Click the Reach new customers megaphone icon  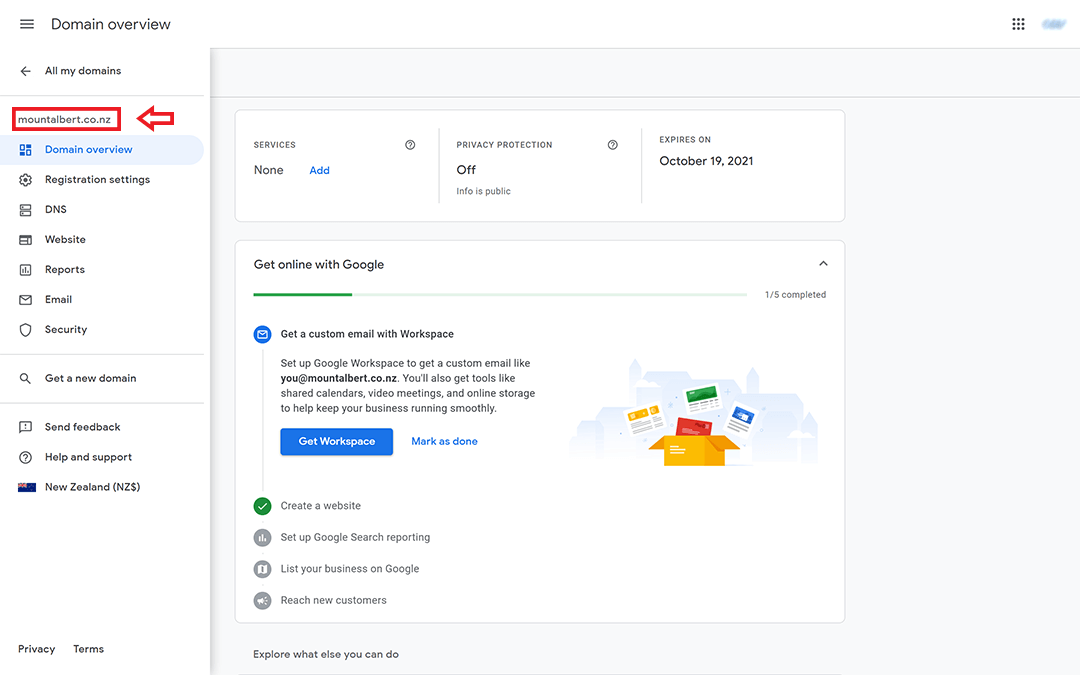click(262, 601)
